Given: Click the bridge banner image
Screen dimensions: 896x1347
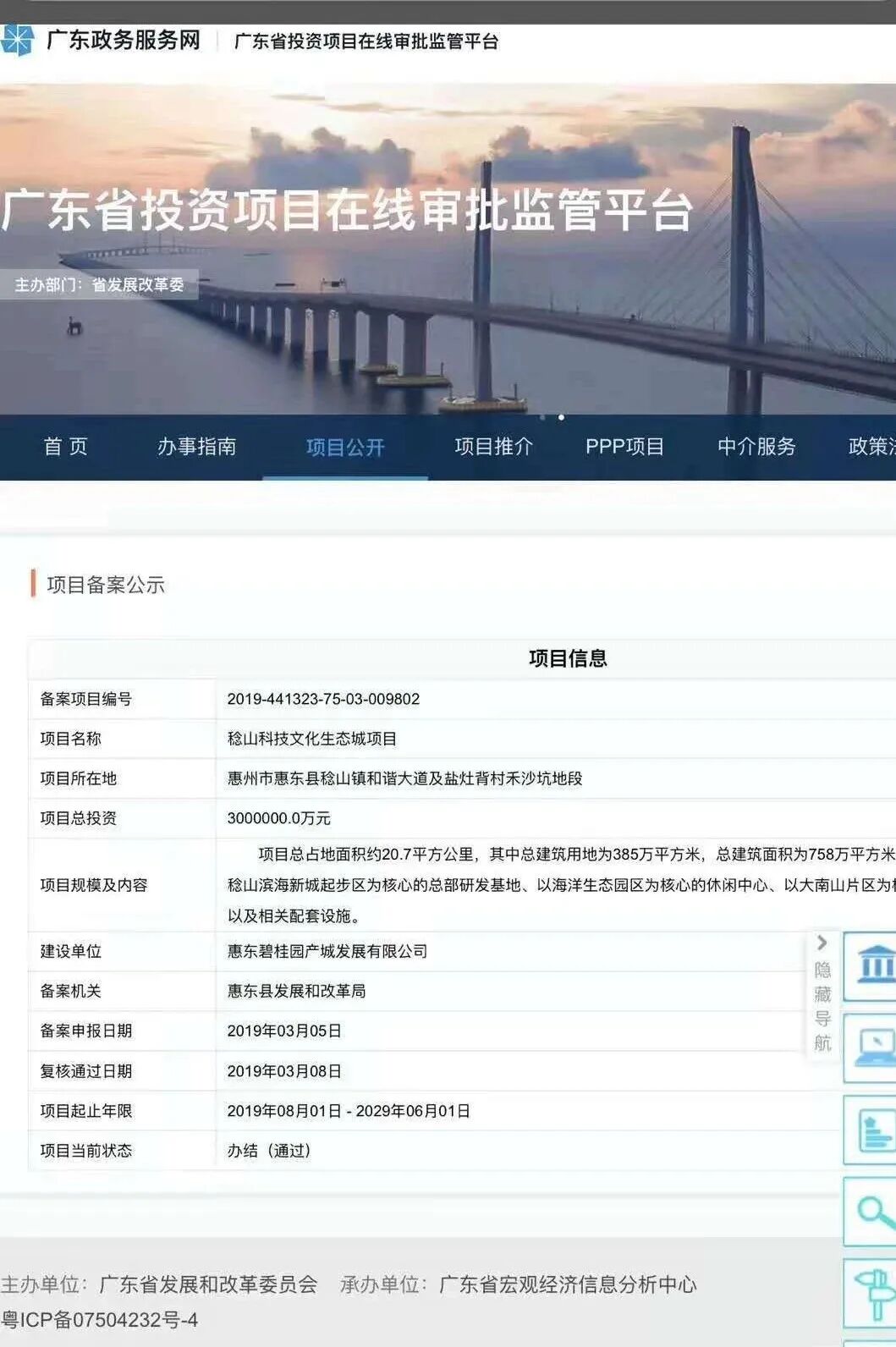Looking at the screenshot, I should point(448,249).
